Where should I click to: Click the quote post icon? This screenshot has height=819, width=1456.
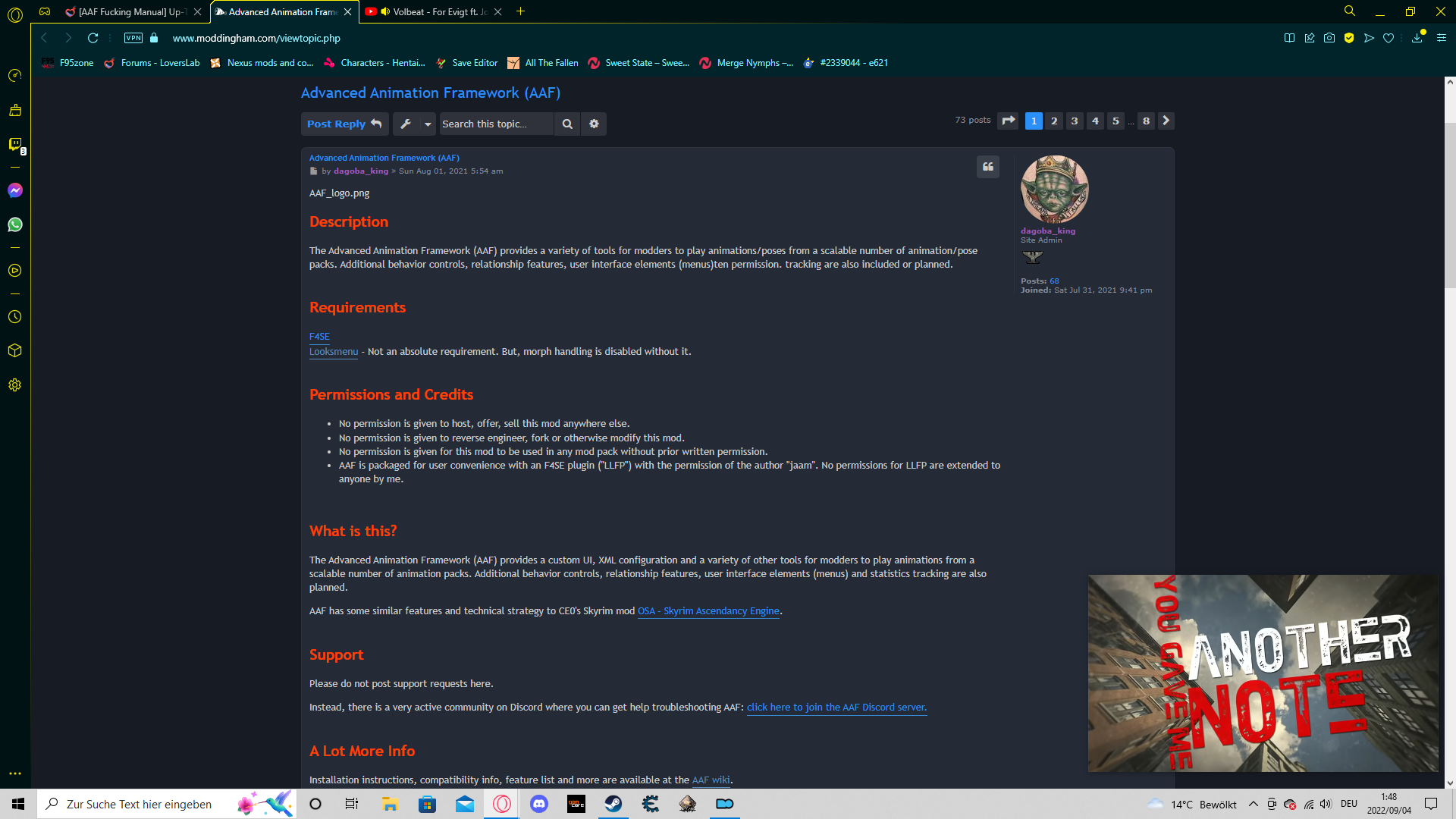[x=988, y=167]
